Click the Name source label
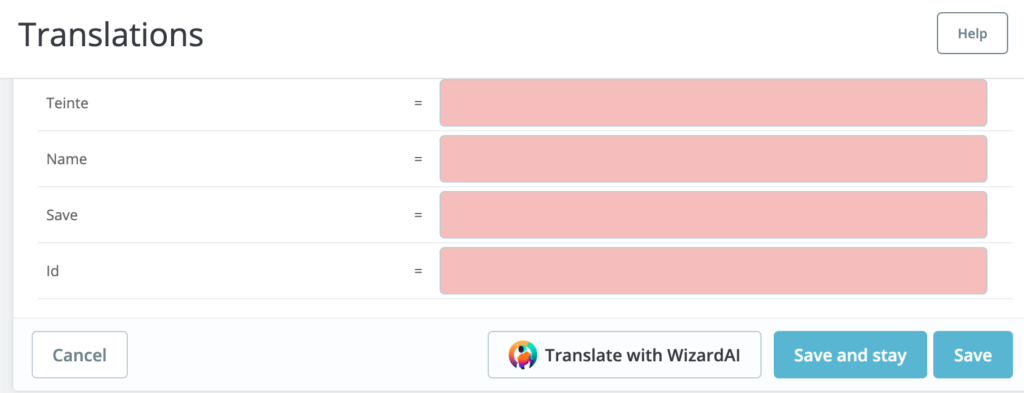Image resolution: width=1024 pixels, height=393 pixels. (67, 159)
